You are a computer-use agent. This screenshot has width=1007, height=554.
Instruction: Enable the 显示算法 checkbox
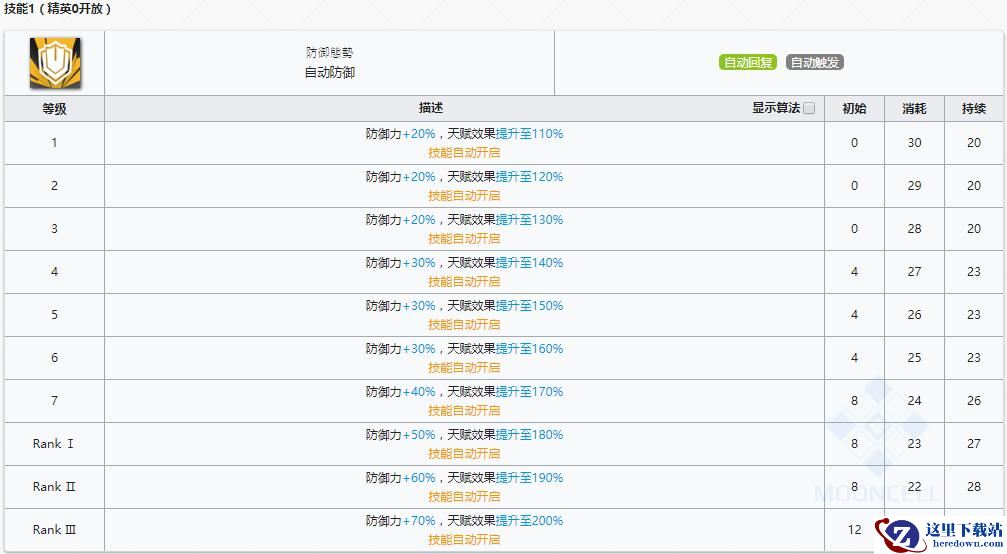pyautogui.click(x=808, y=108)
